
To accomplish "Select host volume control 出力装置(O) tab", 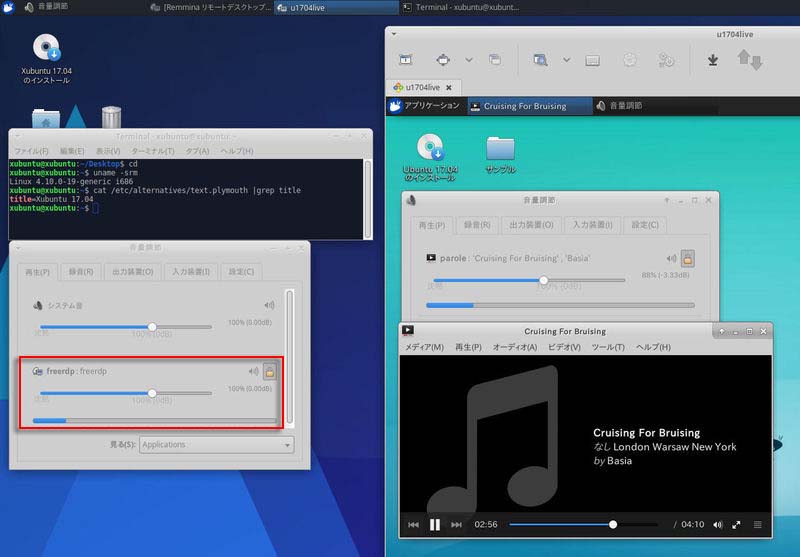I will (133, 271).
